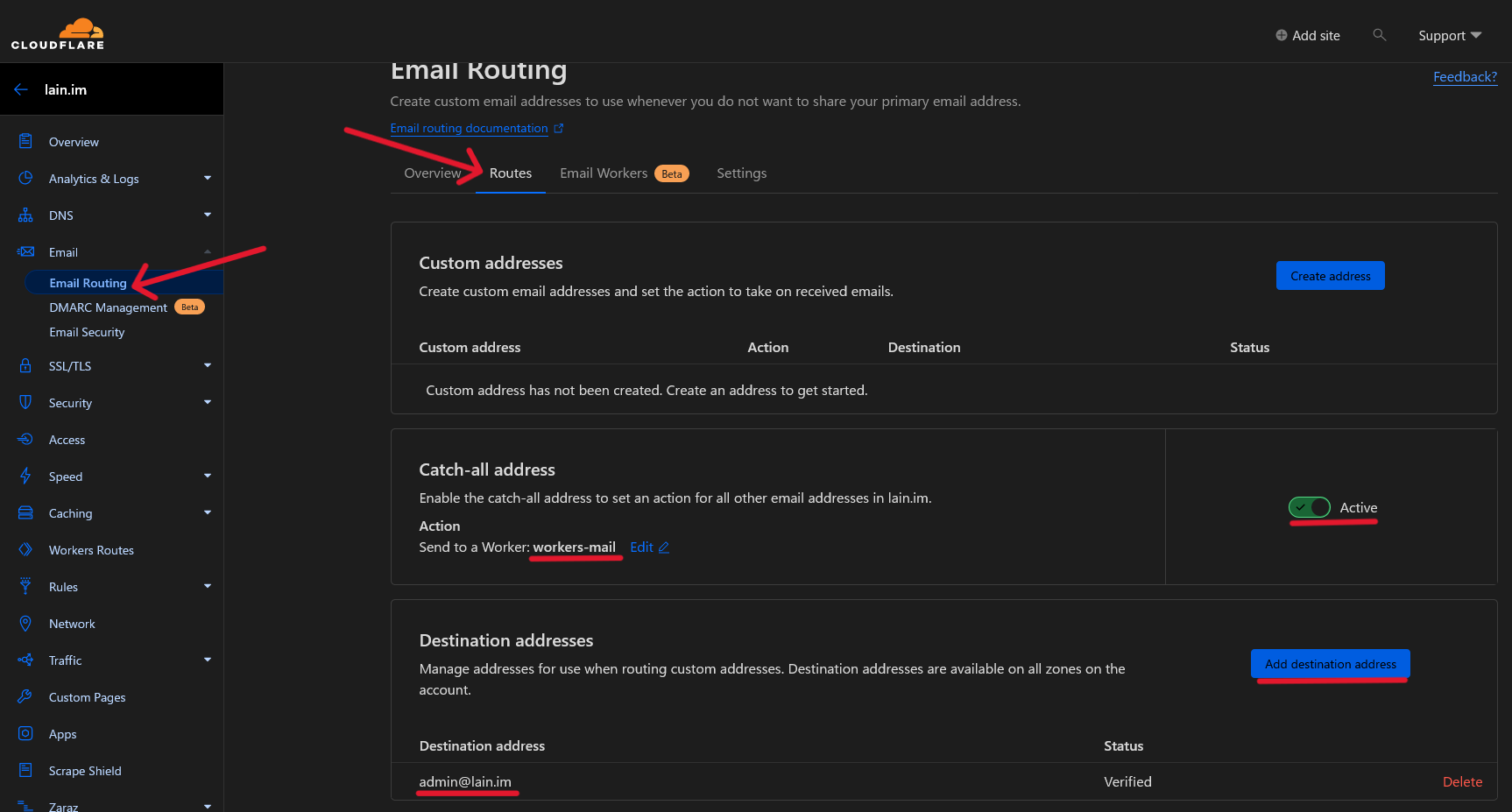Open the Support dropdown menu
This screenshot has height=812, width=1512.
[1449, 35]
